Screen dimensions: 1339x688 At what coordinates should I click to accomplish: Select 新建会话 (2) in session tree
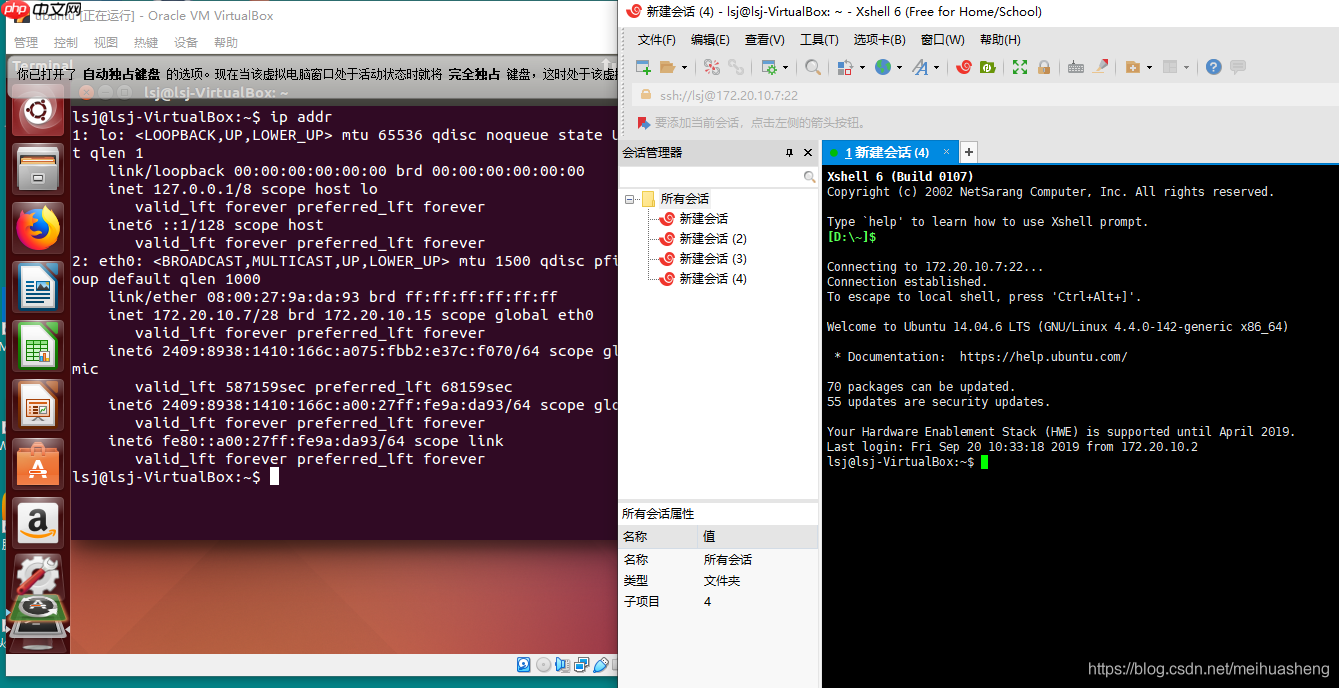[712, 239]
